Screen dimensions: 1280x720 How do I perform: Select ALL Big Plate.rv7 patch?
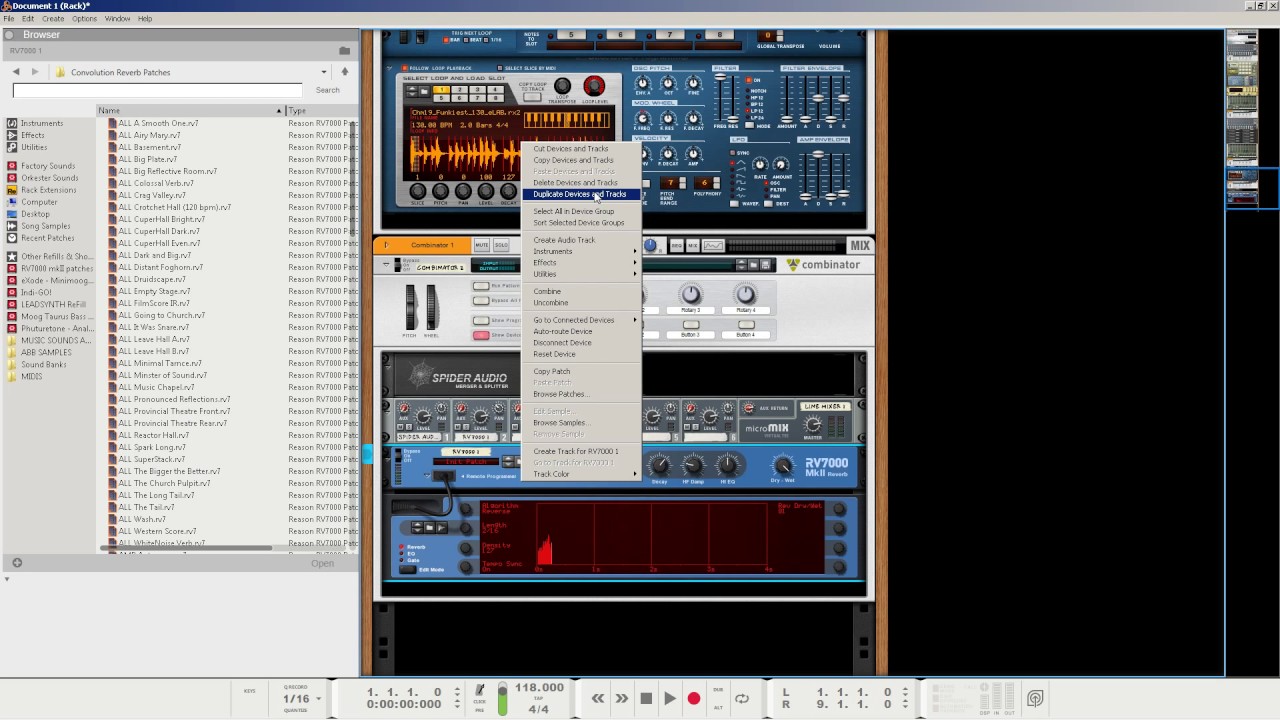[148, 159]
